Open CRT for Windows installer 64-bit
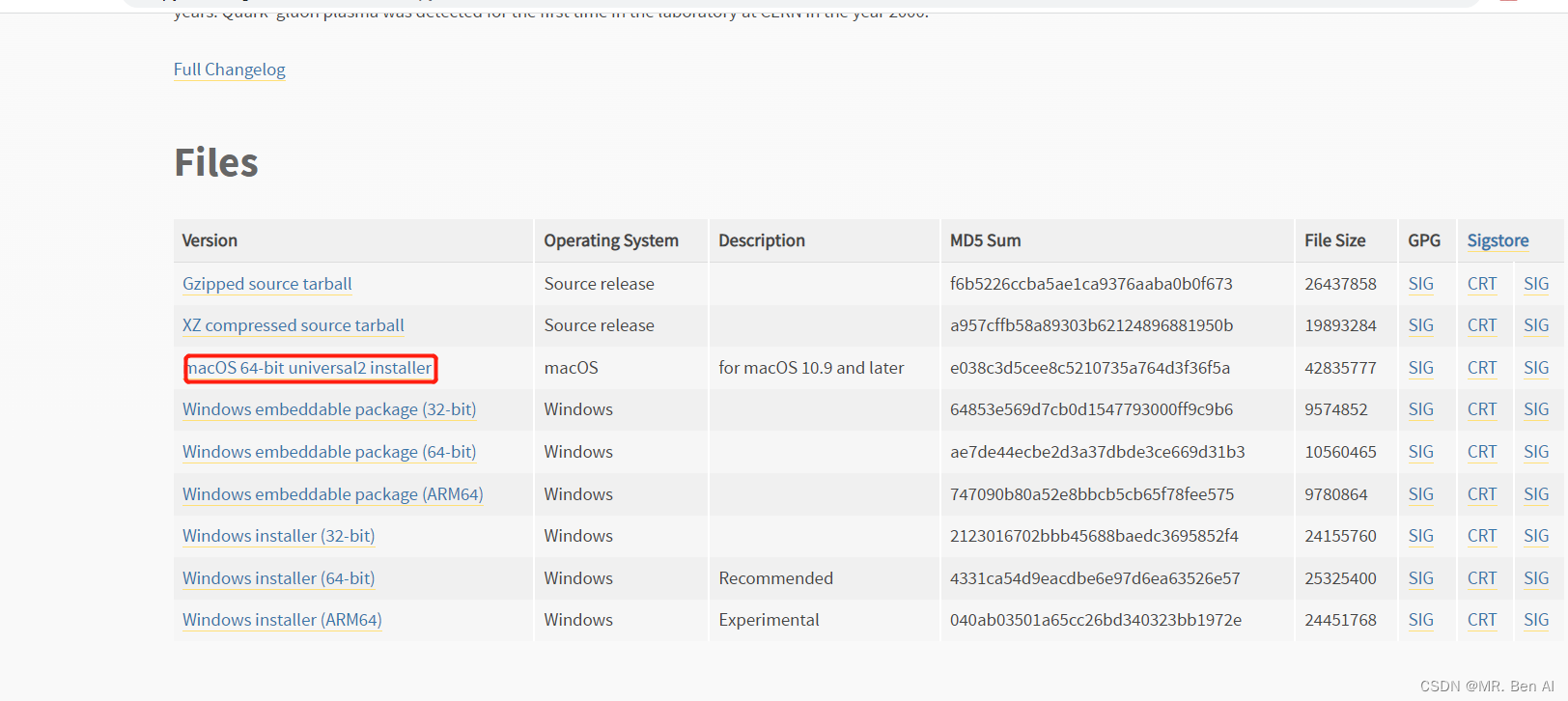The height and width of the screenshot is (701, 1568). pyautogui.click(x=1482, y=578)
